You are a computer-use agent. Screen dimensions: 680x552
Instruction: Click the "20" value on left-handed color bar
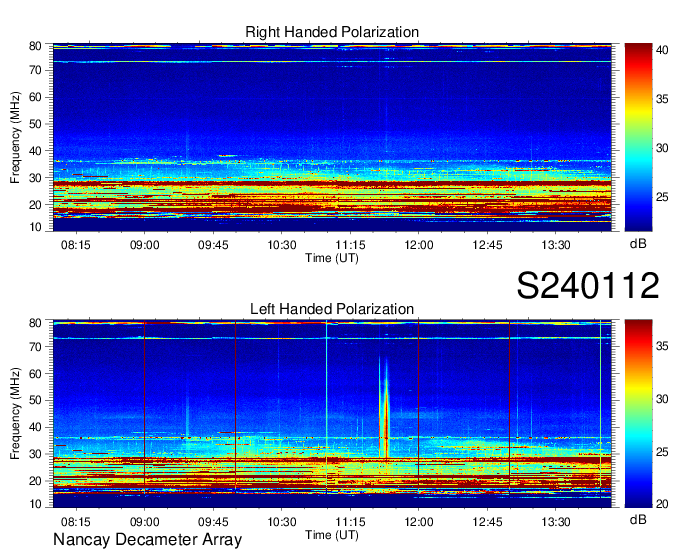[x=662, y=504]
